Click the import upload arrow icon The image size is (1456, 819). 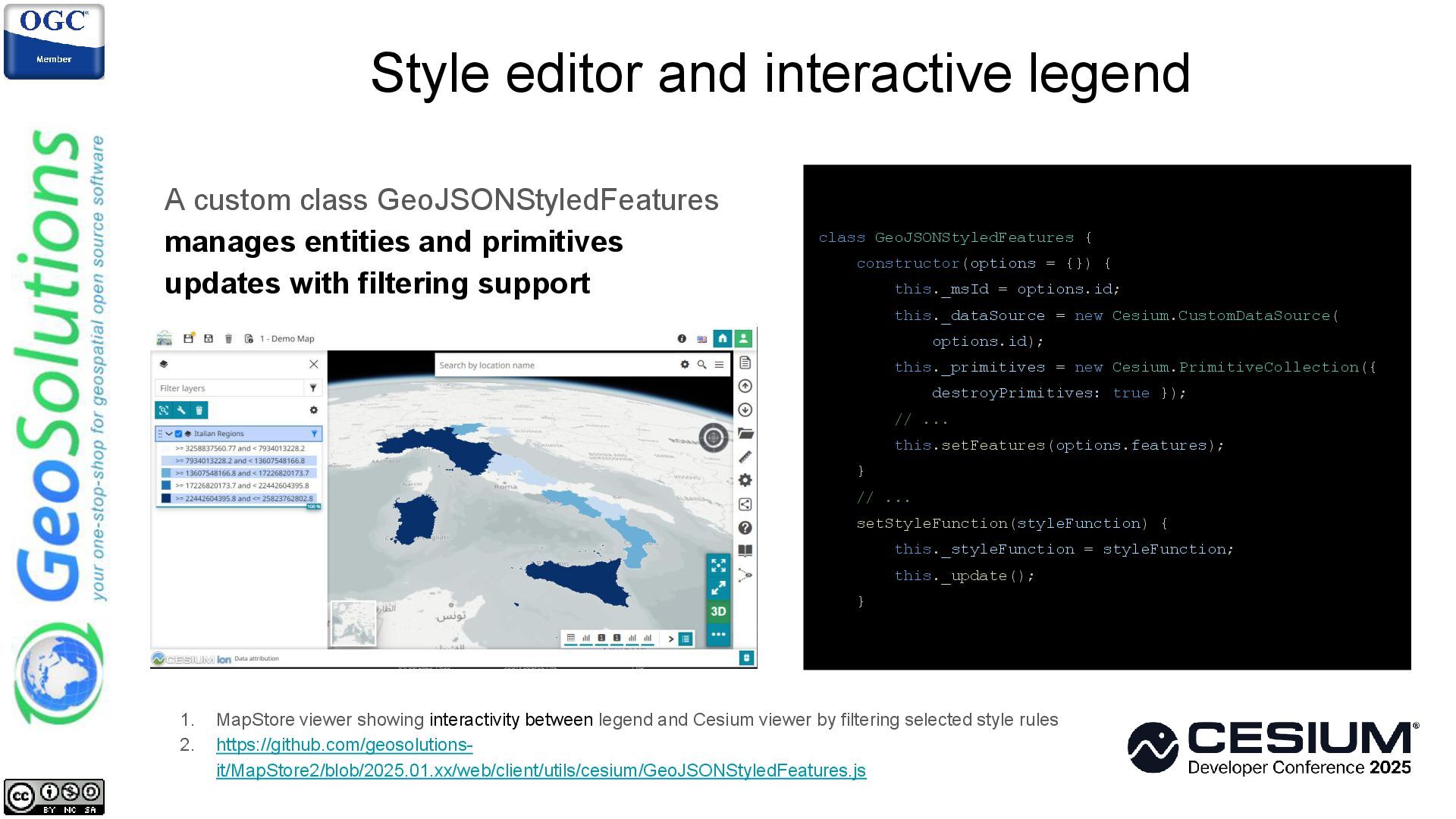click(745, 386)
